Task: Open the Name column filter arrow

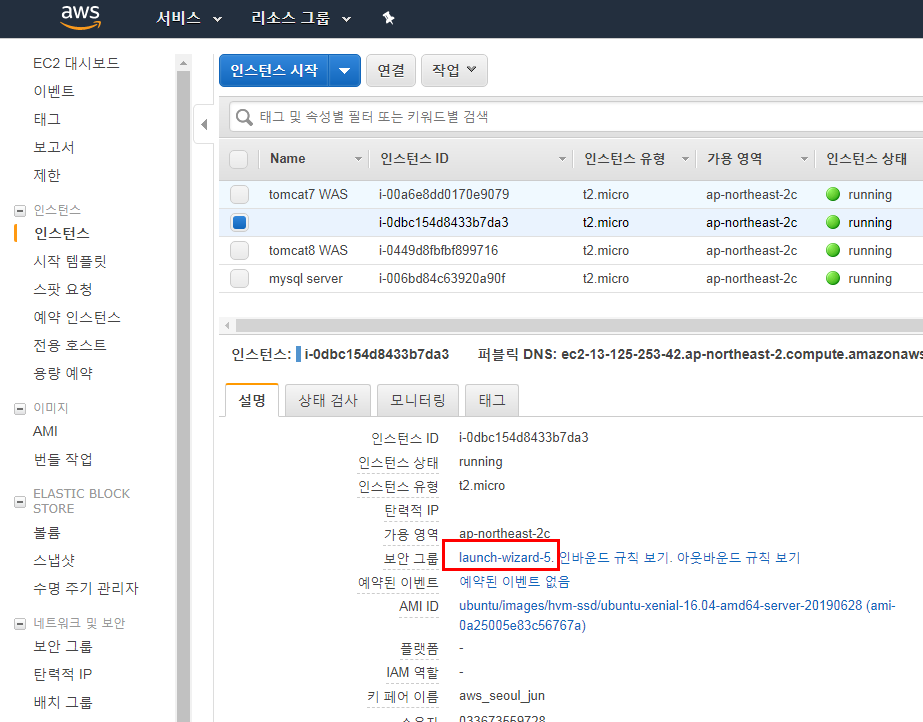Action: click(358, 159)
